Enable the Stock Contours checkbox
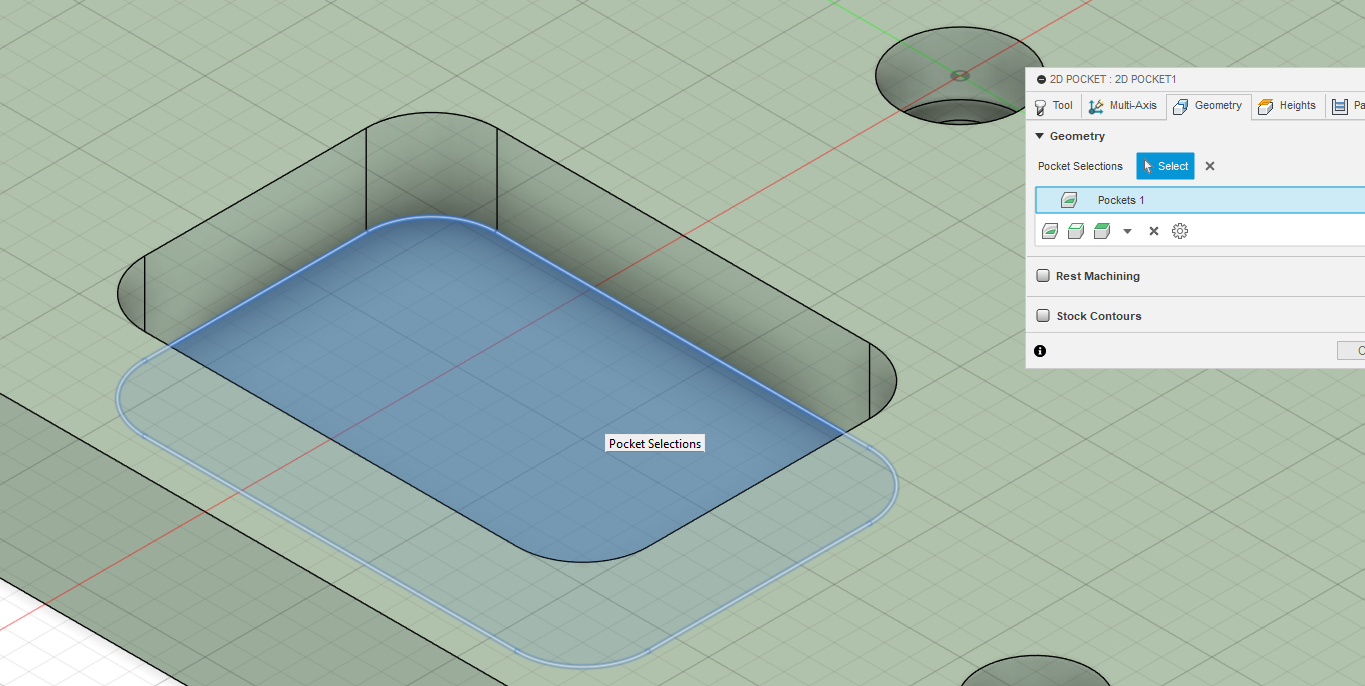This screenshot has height=686, width=1365. click(1043, 316)
